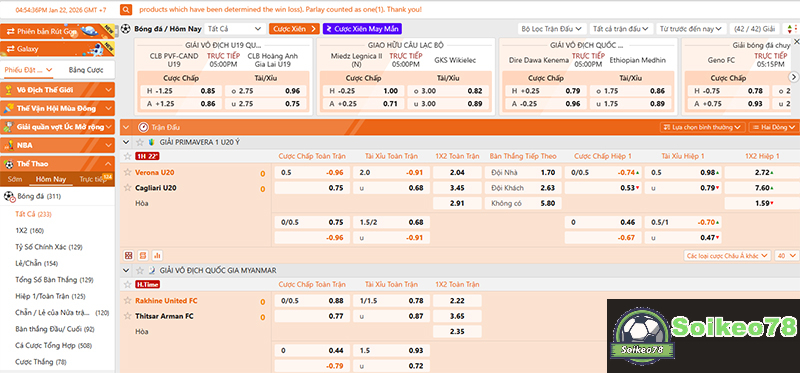Click the sort icon at top-right filter bar

pyautogui.click(x=790, y=29)
